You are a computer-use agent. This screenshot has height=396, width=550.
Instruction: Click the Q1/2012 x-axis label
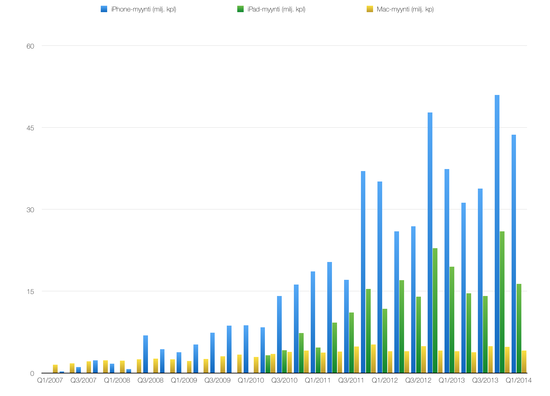384,380
